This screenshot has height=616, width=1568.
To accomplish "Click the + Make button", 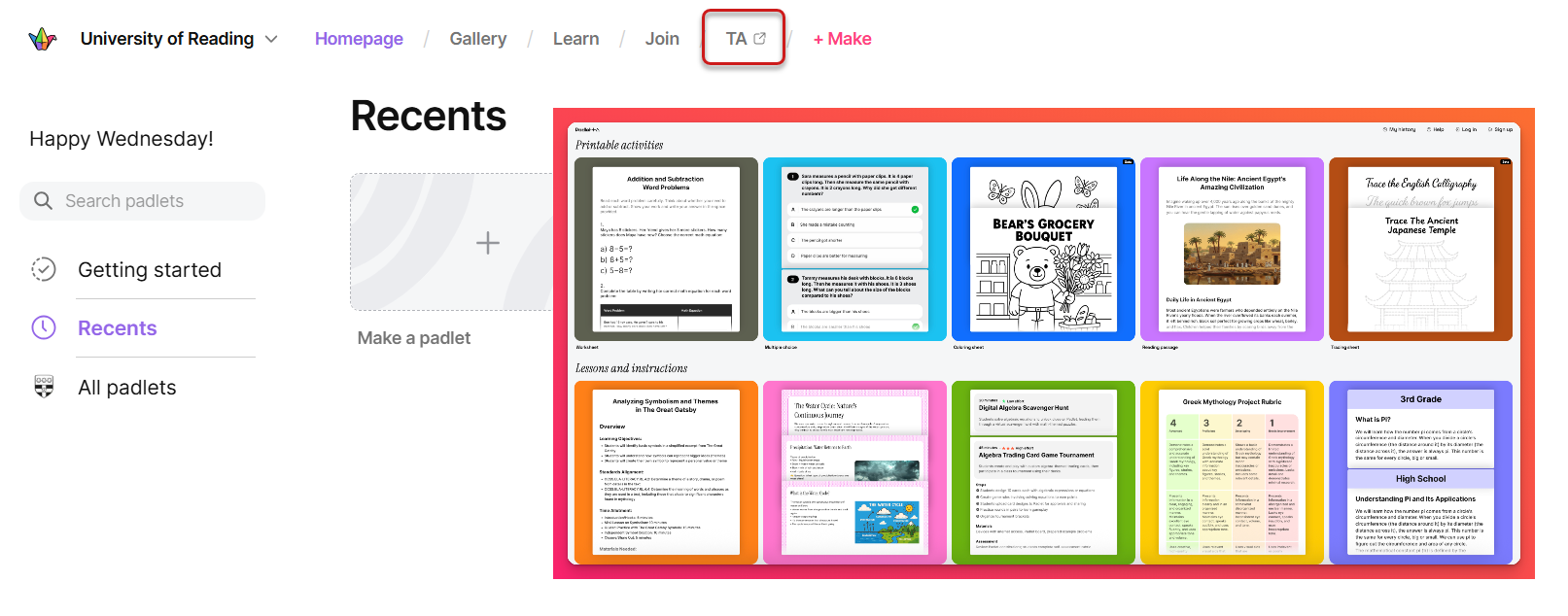I will [x=842, y=39].
